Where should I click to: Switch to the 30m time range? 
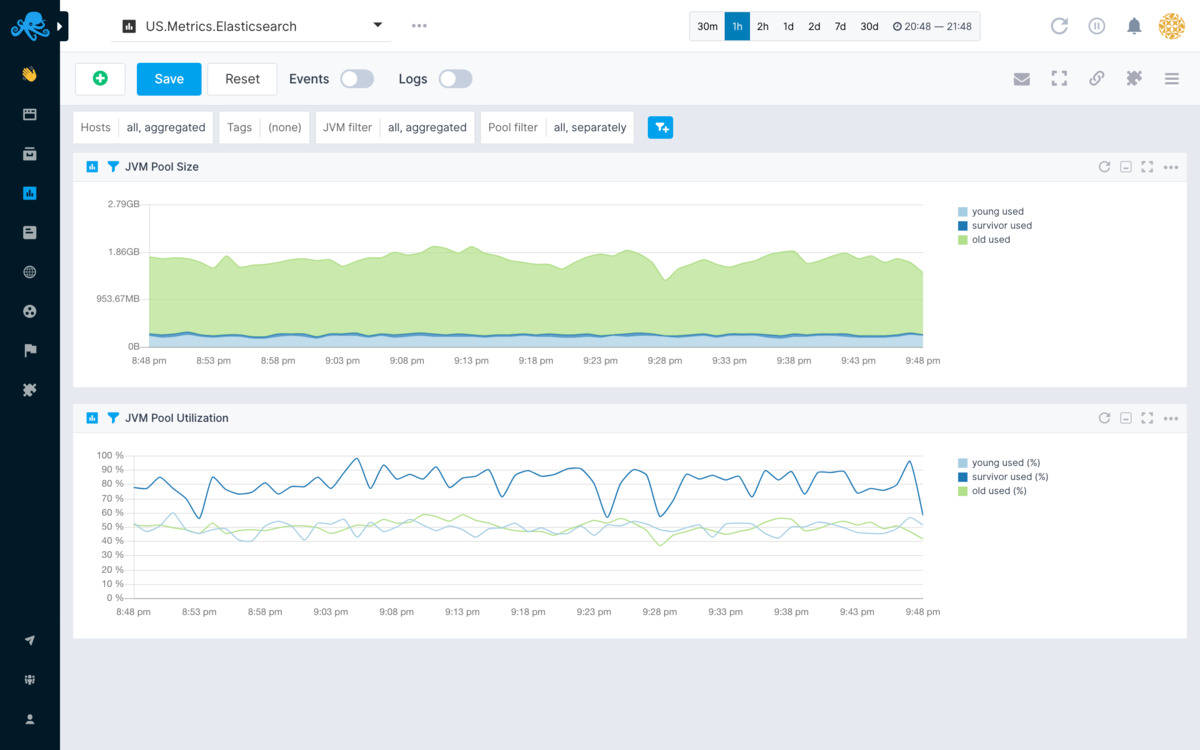click(707, 26)
